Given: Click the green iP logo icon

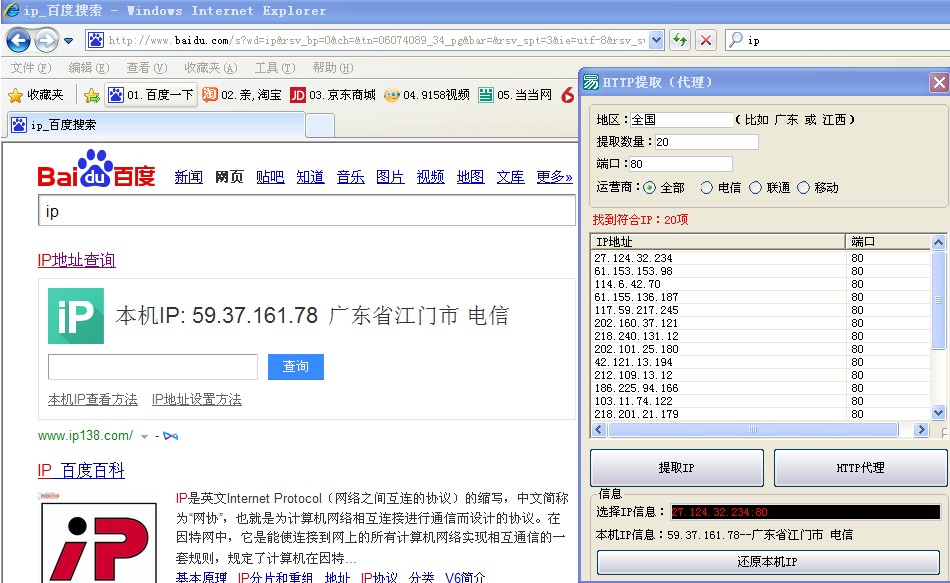Looking at the screenshot, I should 76,316.
